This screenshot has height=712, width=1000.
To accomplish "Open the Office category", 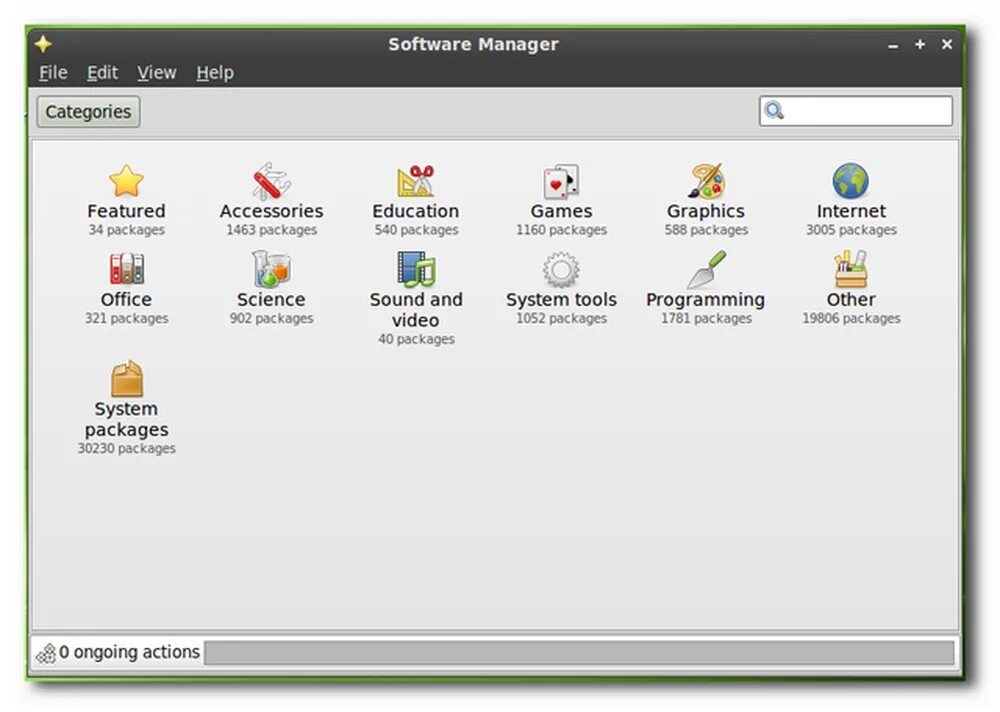I will pyautogui.click(x=126, y=283).
